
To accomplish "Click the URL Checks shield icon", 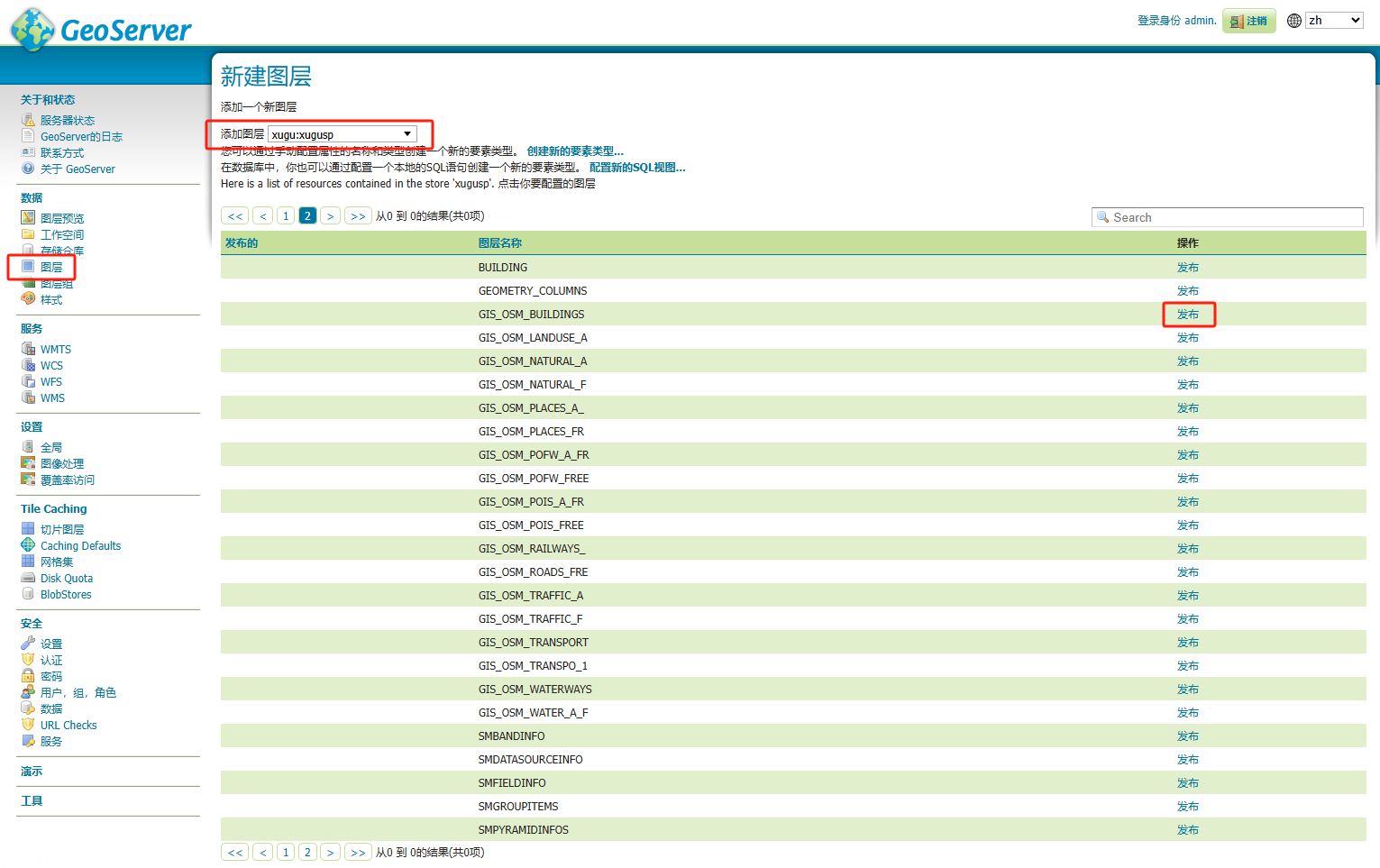I will point(28,725).
